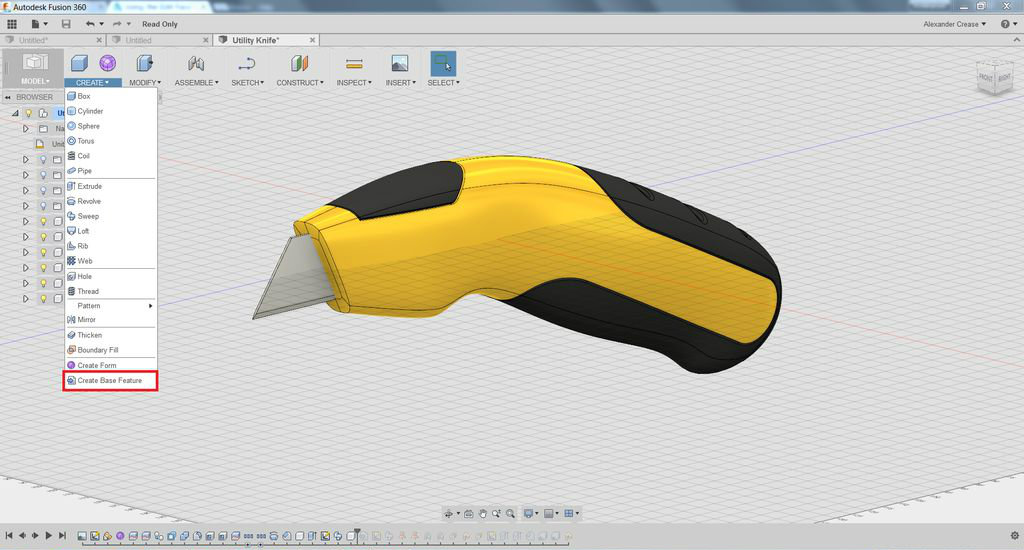This screenshot has height=550, width=1024.
Task: Click Play on the timeline
Action: 48,536
